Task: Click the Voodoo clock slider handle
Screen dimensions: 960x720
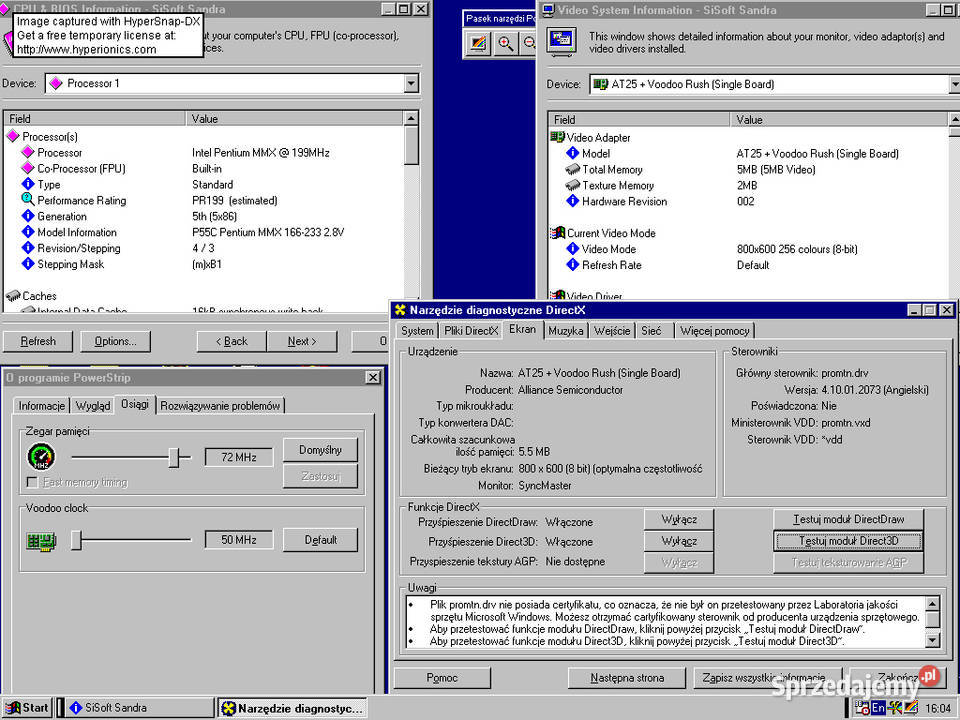Action: (x=76, y=540)
